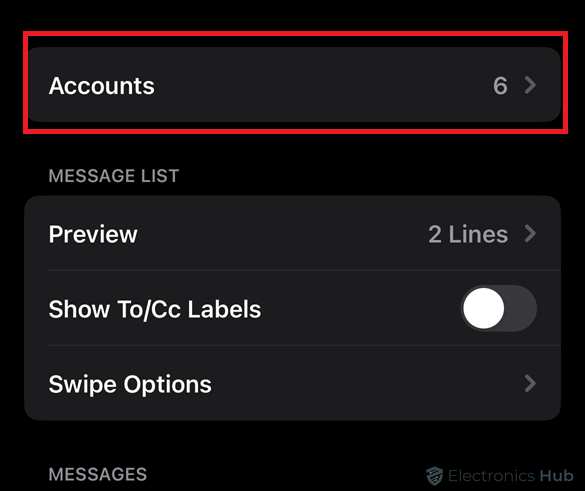Screen dimensions: 585x491
Task: Click the Electronics Hub shield logo icon
Action: coord(435,476)
